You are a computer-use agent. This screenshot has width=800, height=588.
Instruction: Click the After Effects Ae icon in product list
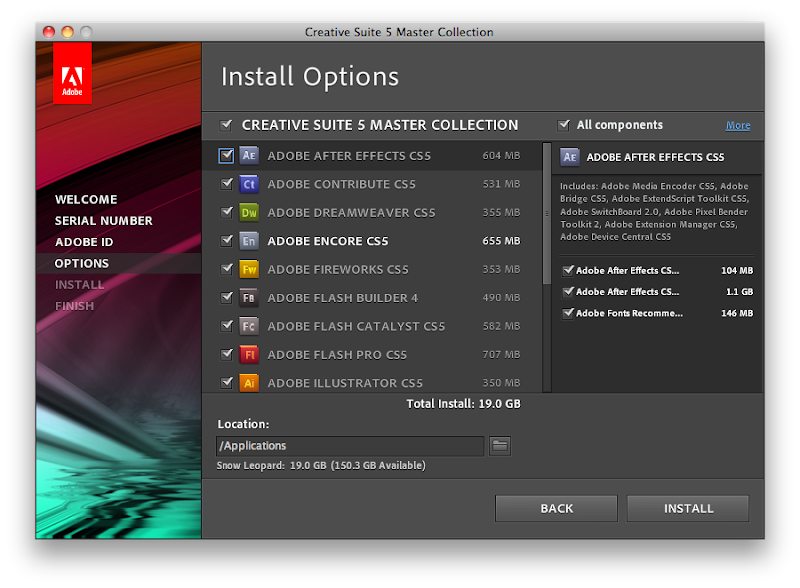249,155
